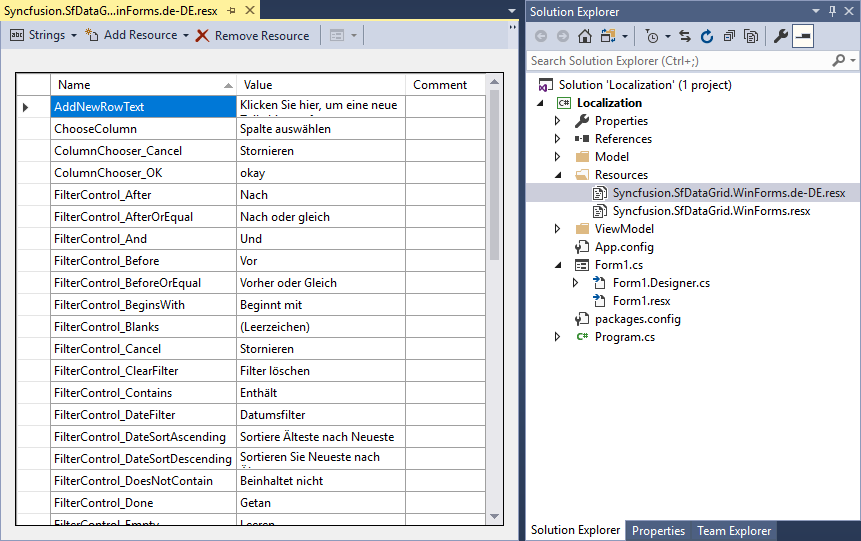Select packages.config in Solution Explorer

pos(638,319)
